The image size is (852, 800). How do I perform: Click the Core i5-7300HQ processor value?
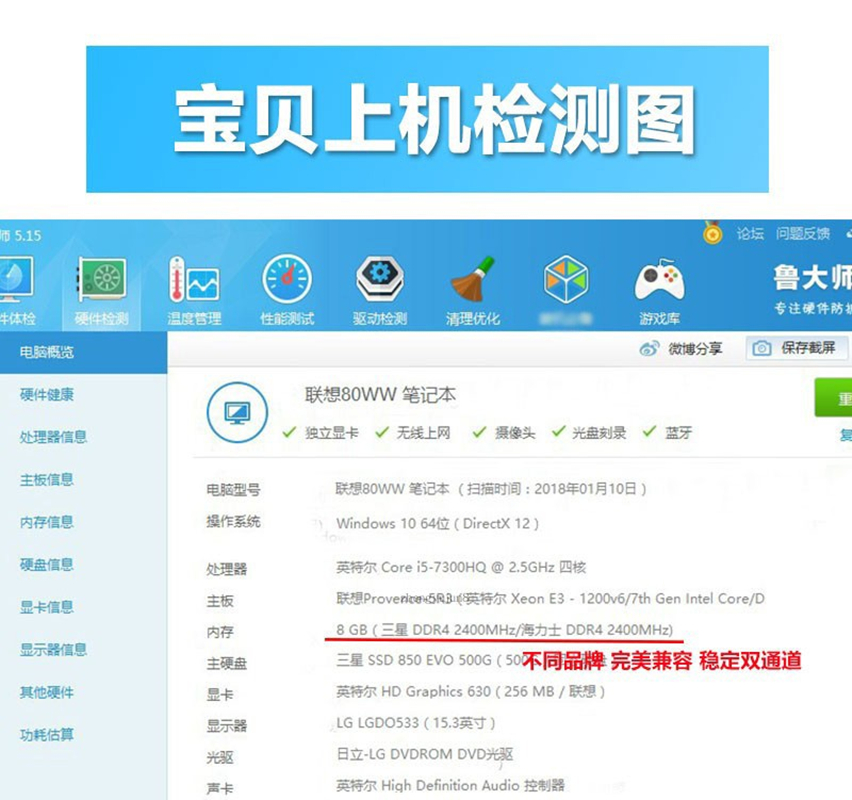point(461,567)
